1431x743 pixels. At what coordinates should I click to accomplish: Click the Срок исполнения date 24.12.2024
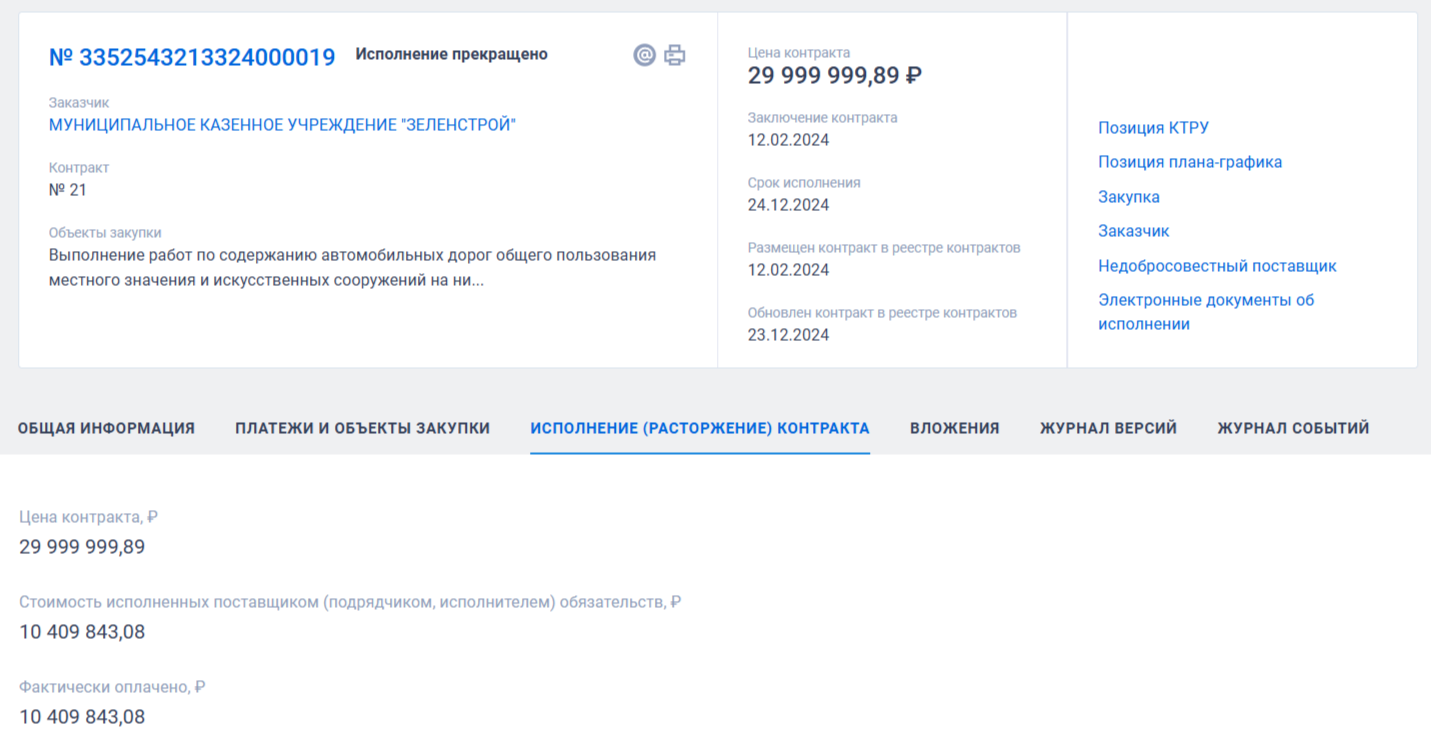[789, 205]
